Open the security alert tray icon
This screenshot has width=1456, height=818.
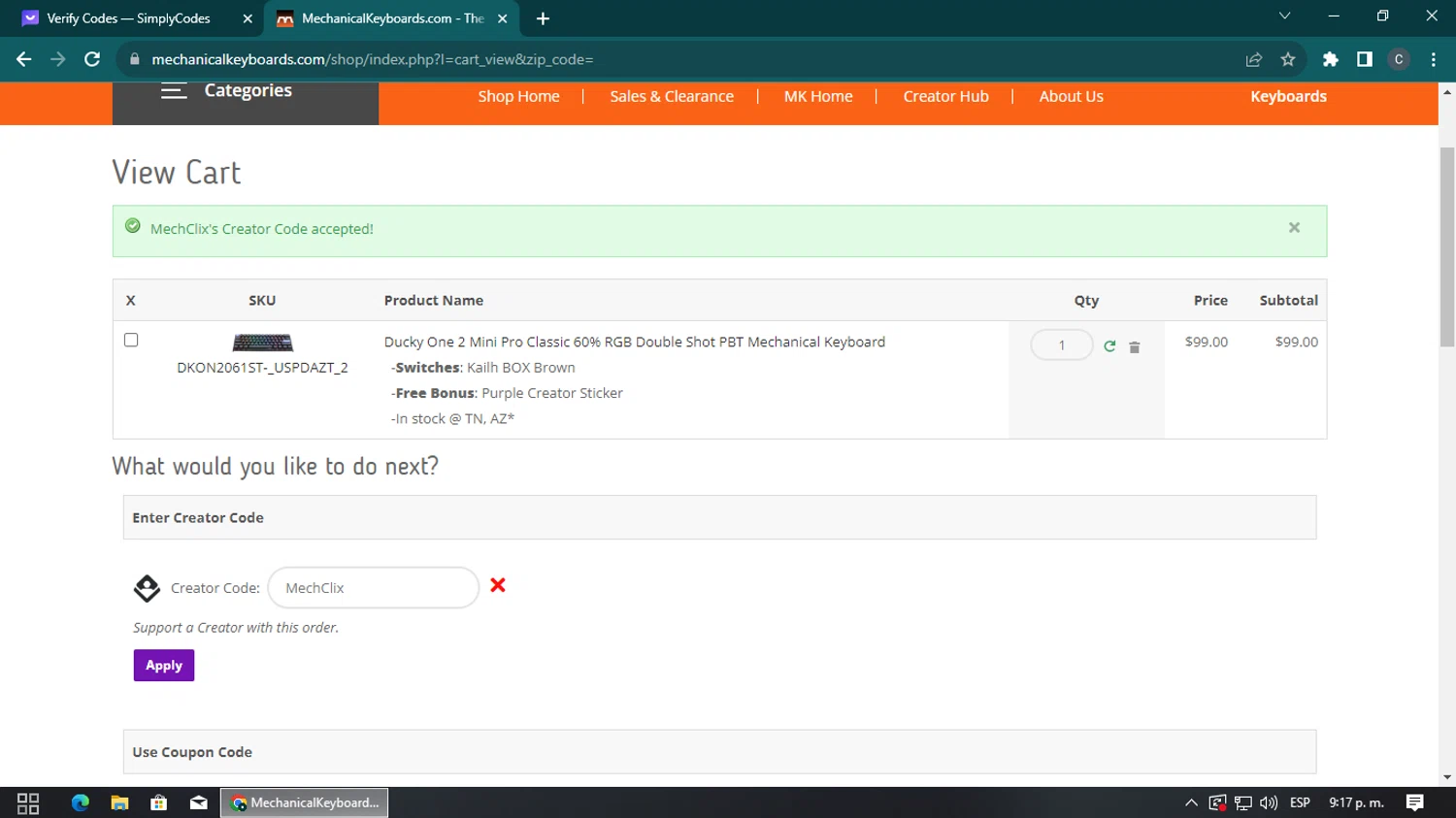[x=1217, y=802]
